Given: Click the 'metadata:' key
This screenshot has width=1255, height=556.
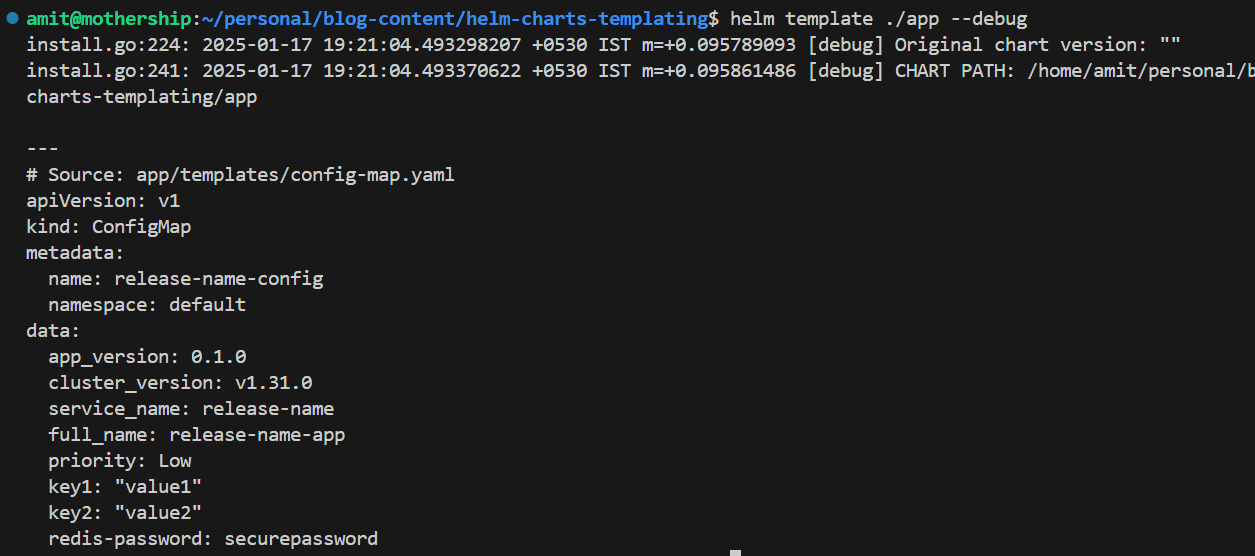Looking at the screenshot, I should click(x=75, y=253).
